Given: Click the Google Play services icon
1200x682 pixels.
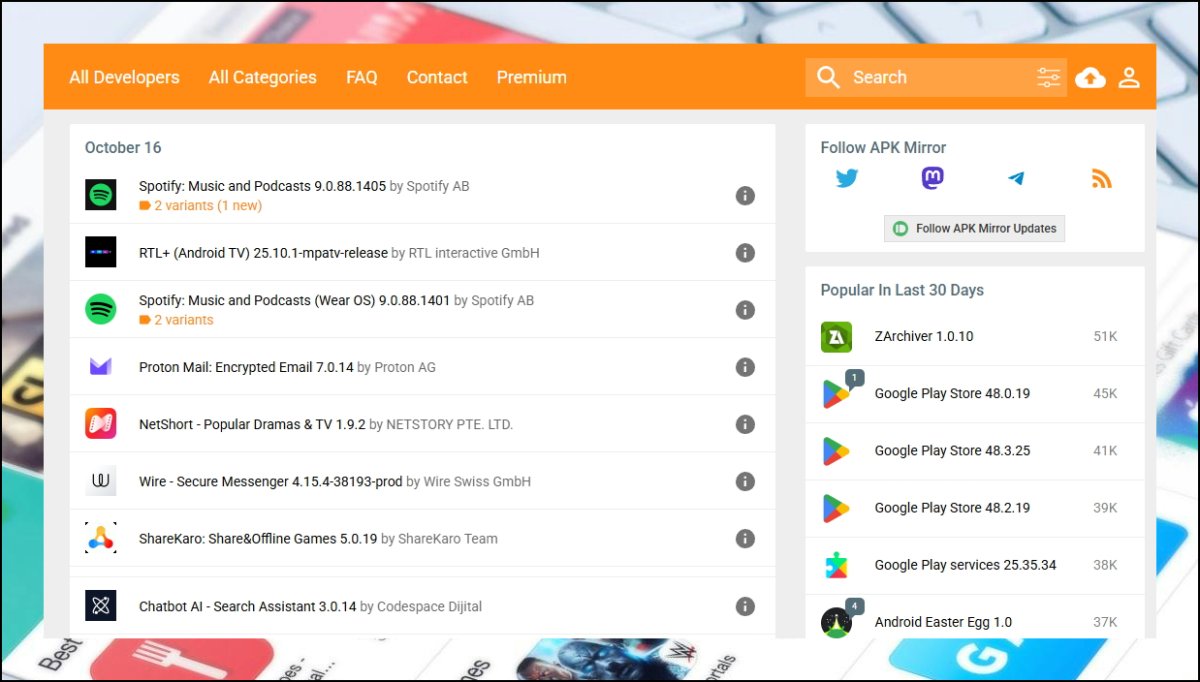Looking at the screenshot, I should [x=836, y=565].
